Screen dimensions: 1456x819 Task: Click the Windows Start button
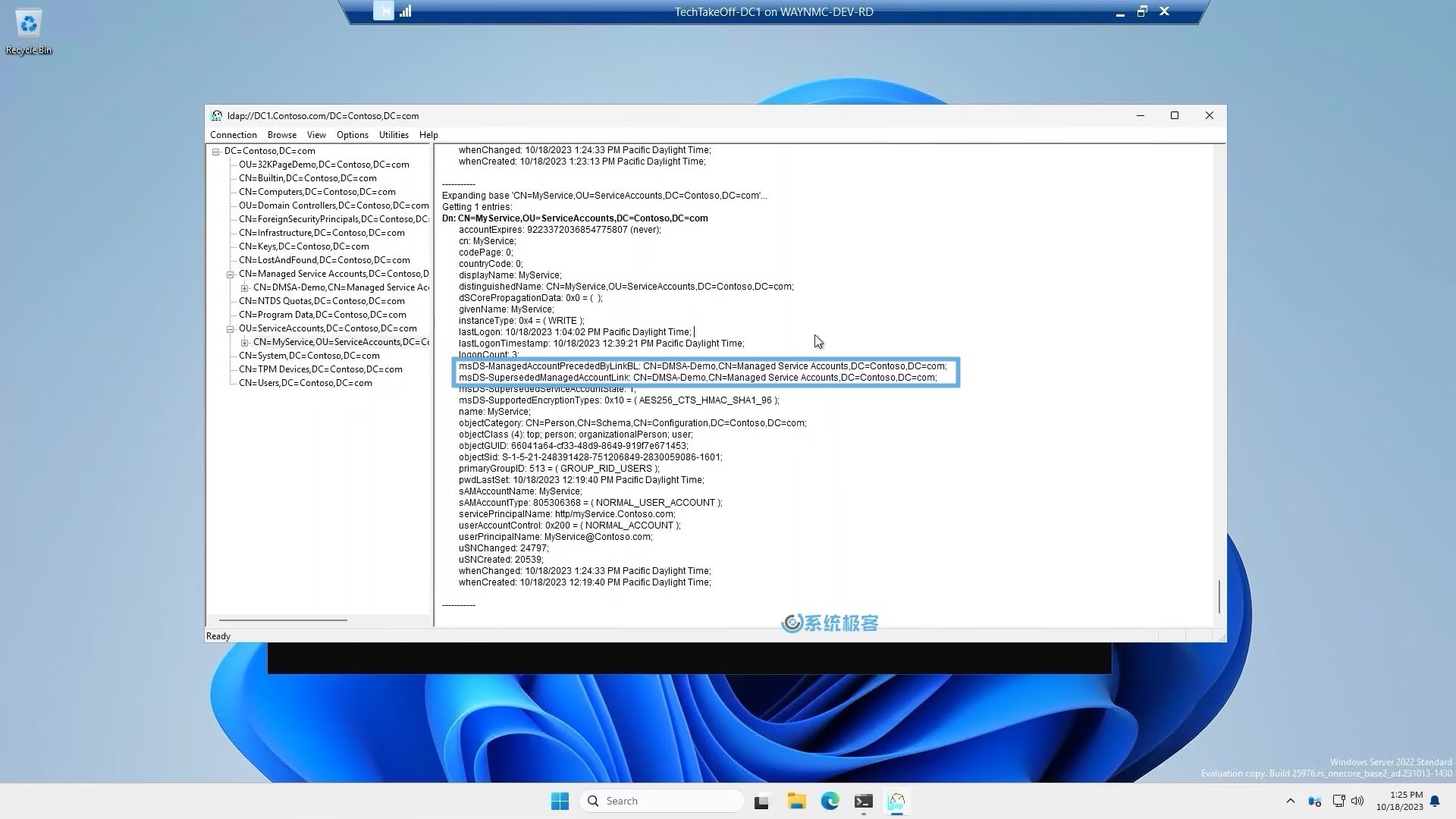tap(560, 800)
